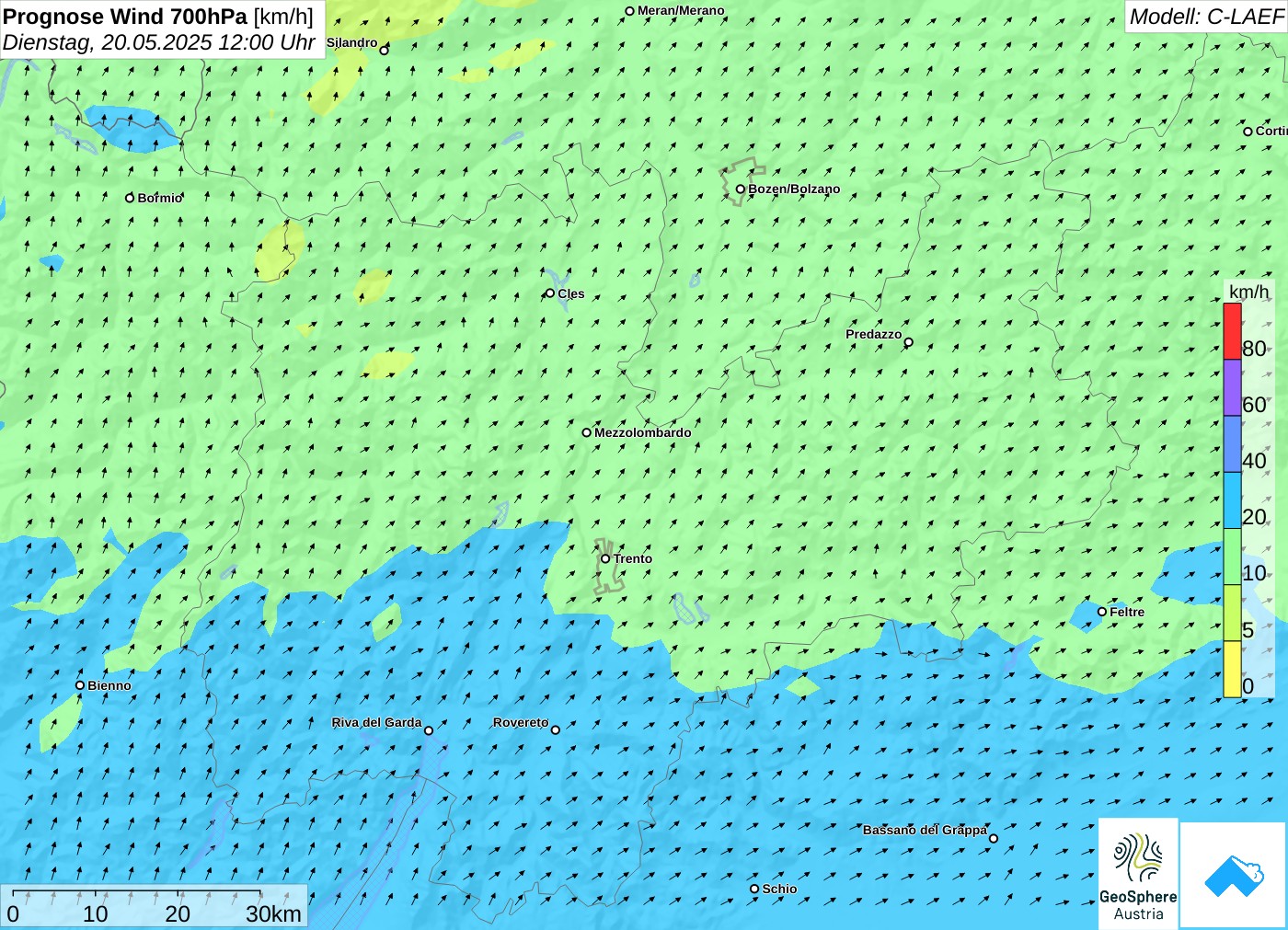
Task: Click the "Modell: C-LAEF" label
Action: point(1206,17)
